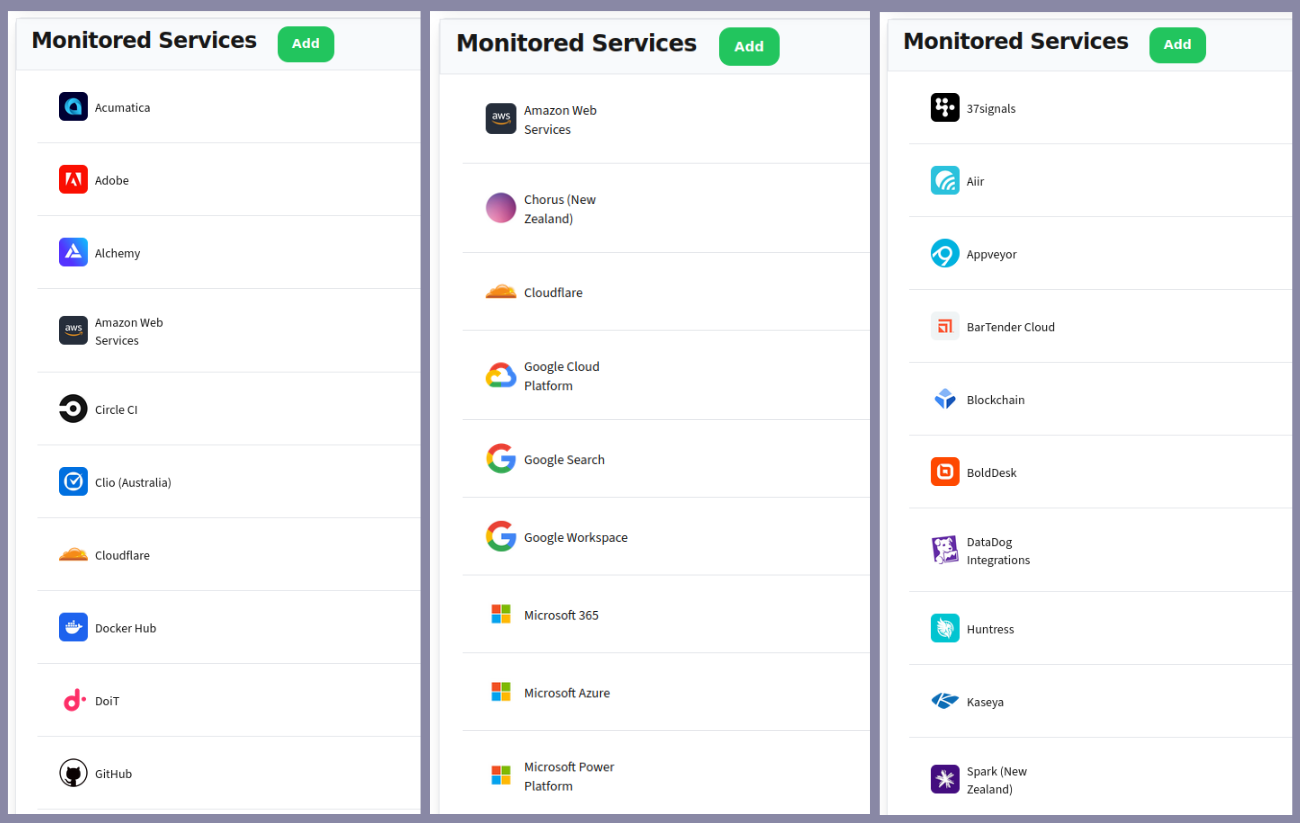Click the Appveyor service icon
The width and height of the screenshot is (1300, 823).
click(x=945, y=254)
